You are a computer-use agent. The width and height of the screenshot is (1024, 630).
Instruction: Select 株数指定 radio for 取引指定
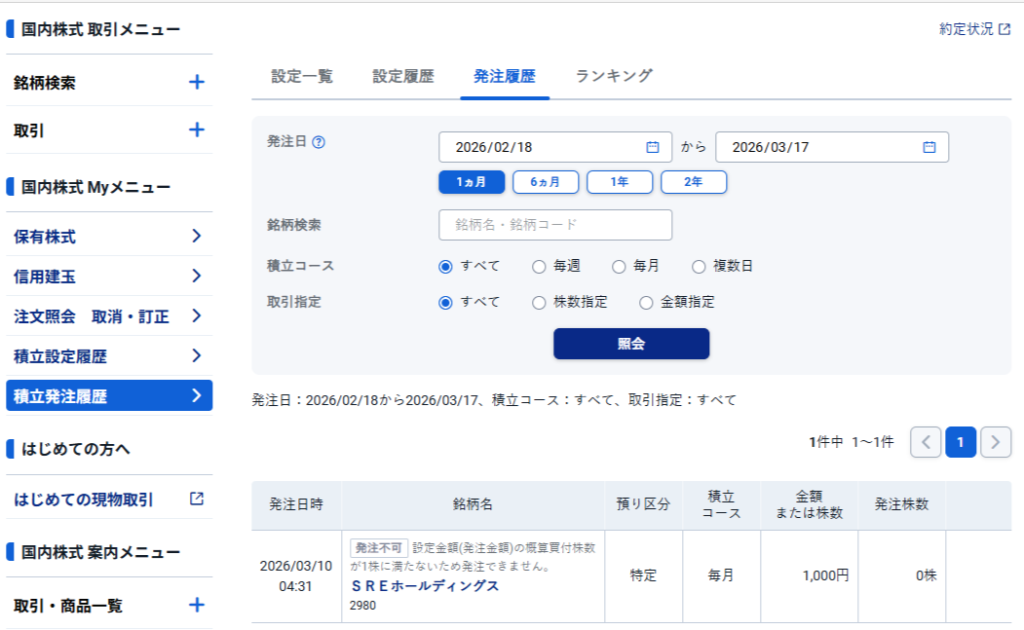point(539,302)
